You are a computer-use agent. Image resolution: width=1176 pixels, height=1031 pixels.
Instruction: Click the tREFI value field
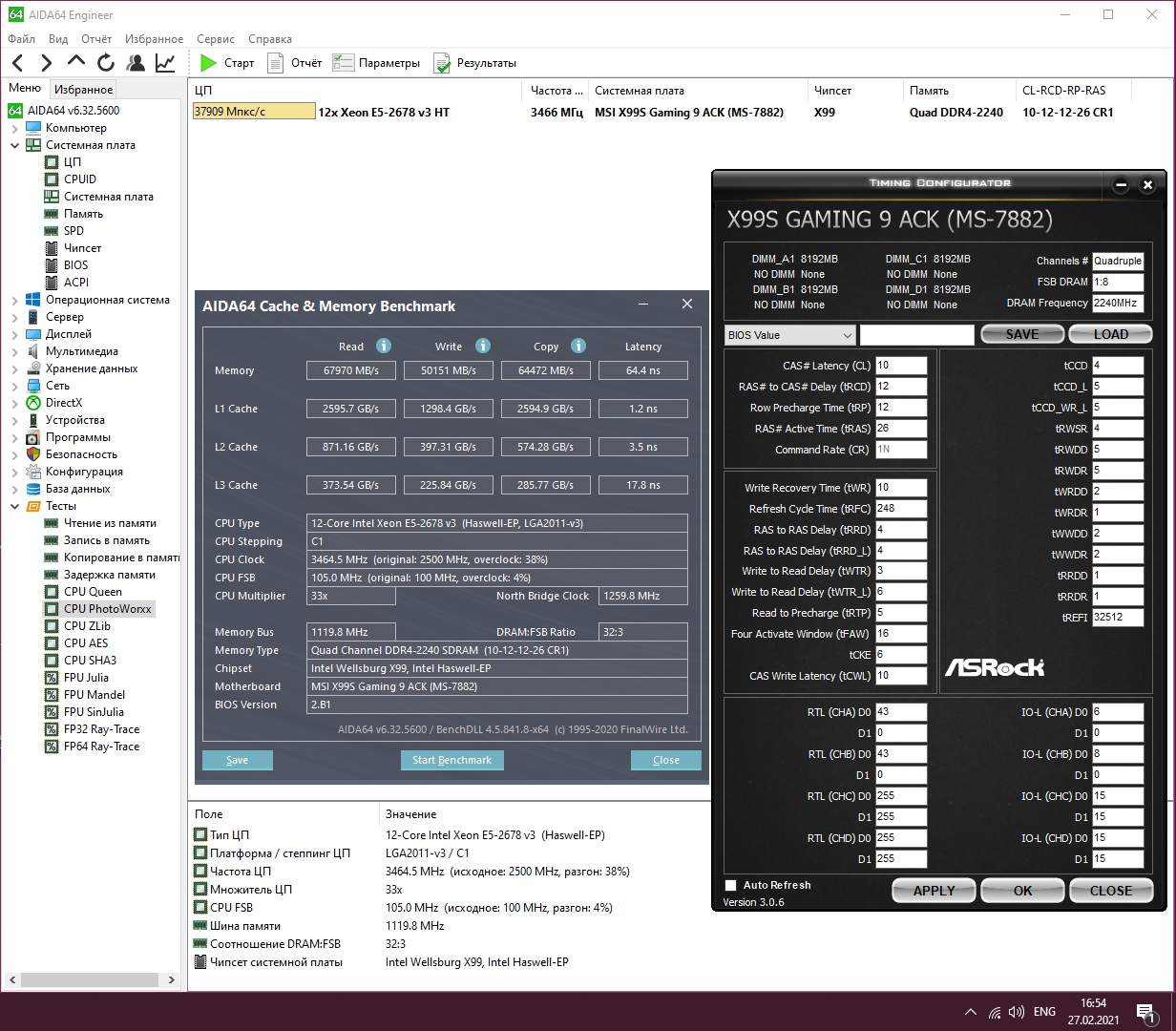(1118, 618)
